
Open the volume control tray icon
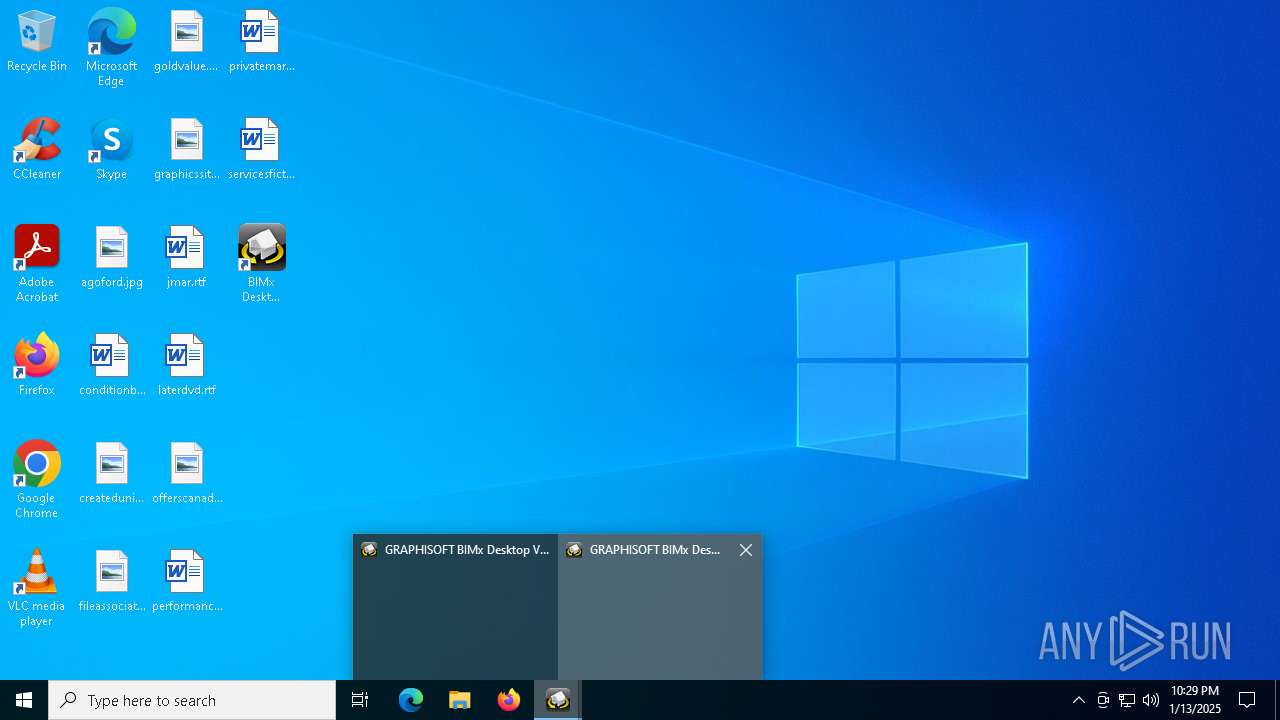pos(1151,700)
